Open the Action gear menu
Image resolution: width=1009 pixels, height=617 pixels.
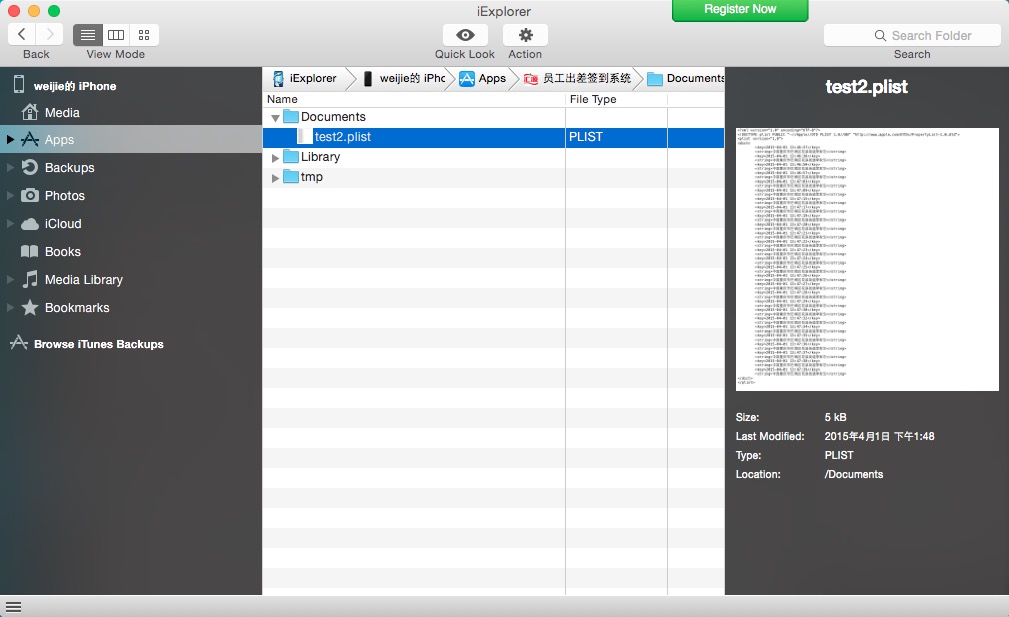click(525, 35)
